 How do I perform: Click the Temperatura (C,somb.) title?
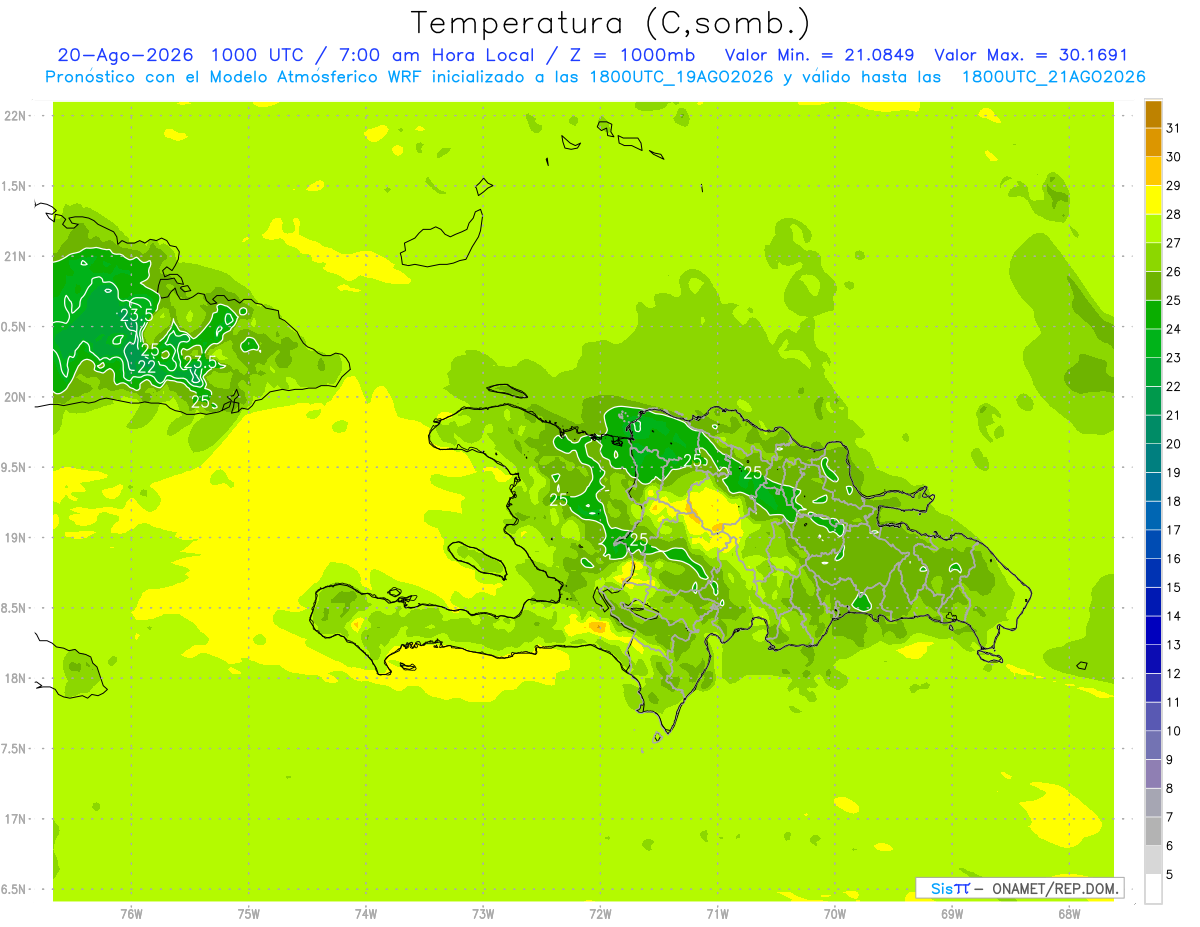(x=611, y=22)
